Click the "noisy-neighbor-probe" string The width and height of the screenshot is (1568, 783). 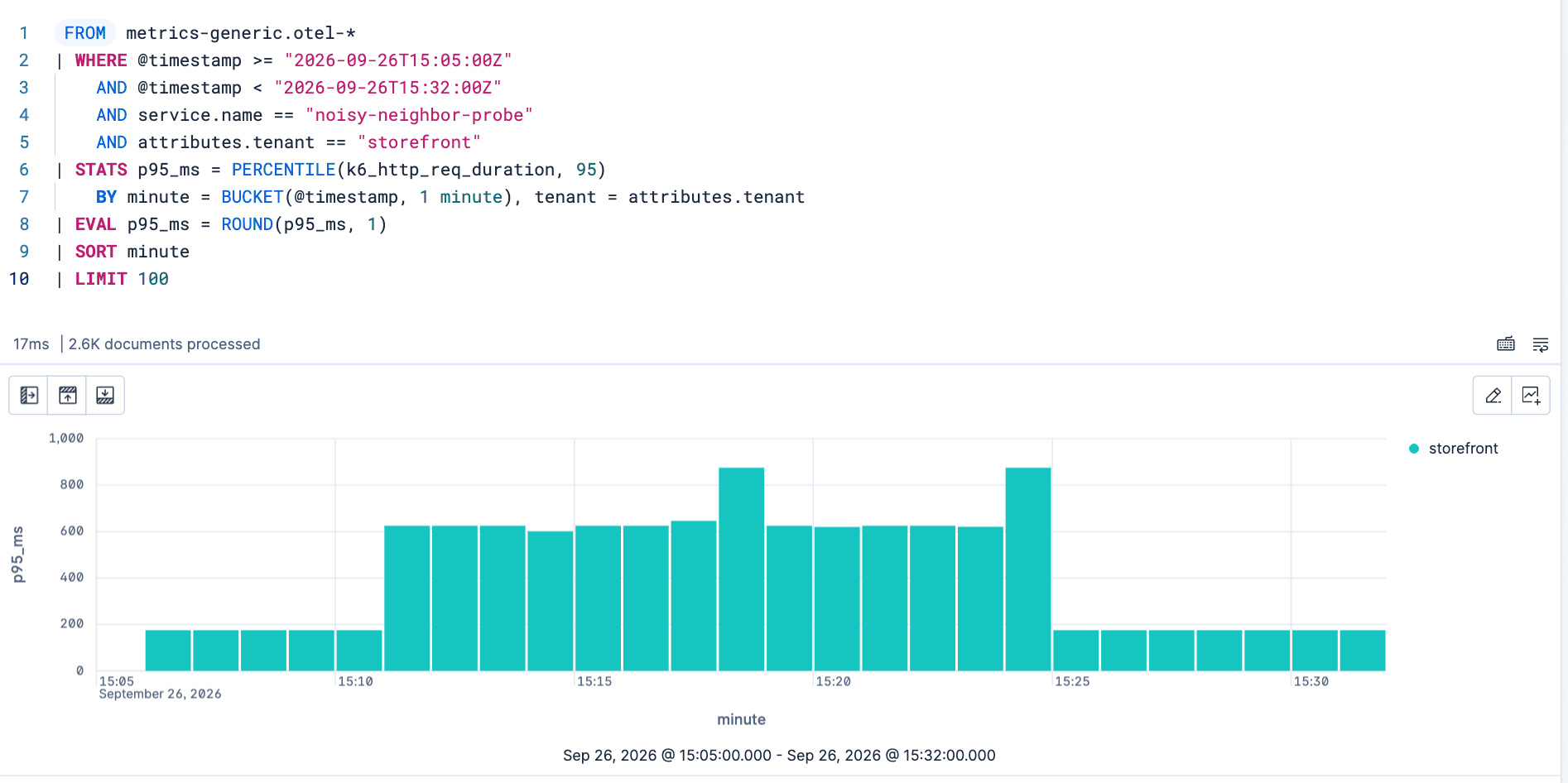pos(419,115)
